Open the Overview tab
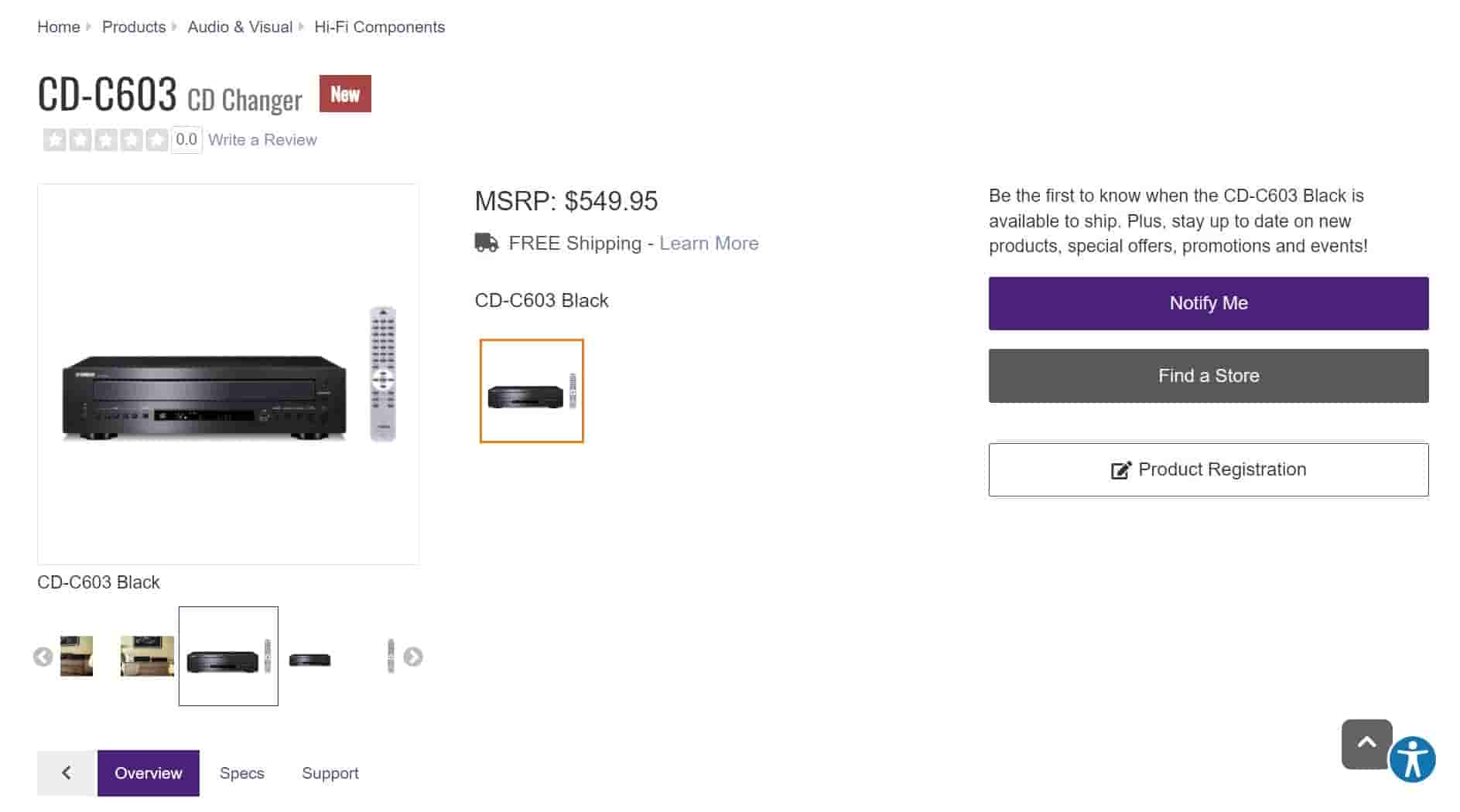Viewport: 1460px width, 812px height. pos(148,773)
